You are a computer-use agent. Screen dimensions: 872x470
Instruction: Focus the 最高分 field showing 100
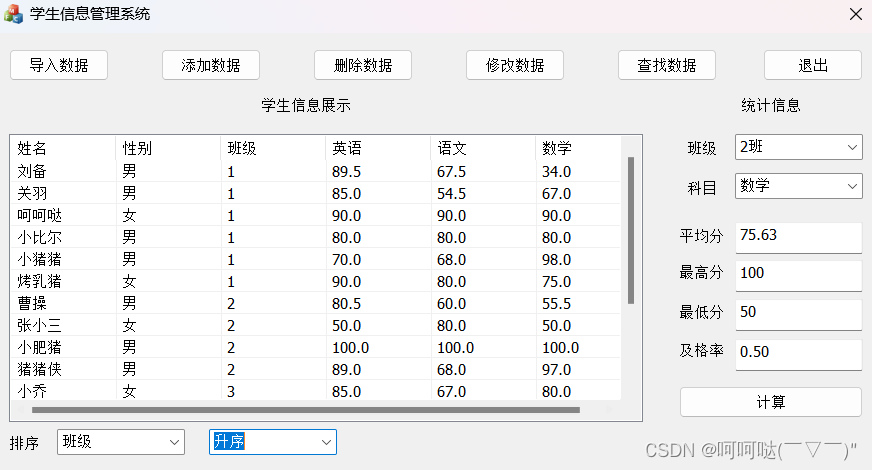[x=799, y=275]
